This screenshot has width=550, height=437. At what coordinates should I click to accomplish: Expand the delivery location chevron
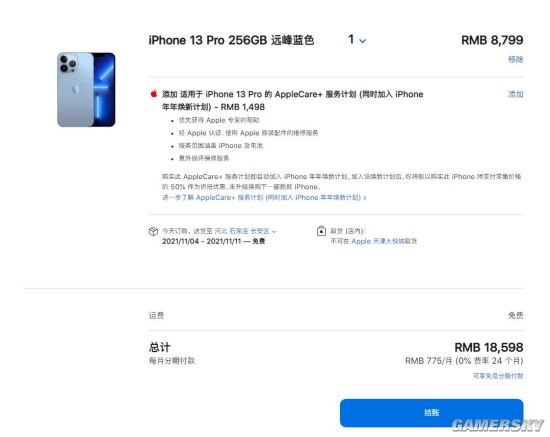click(x=274, y=232)
